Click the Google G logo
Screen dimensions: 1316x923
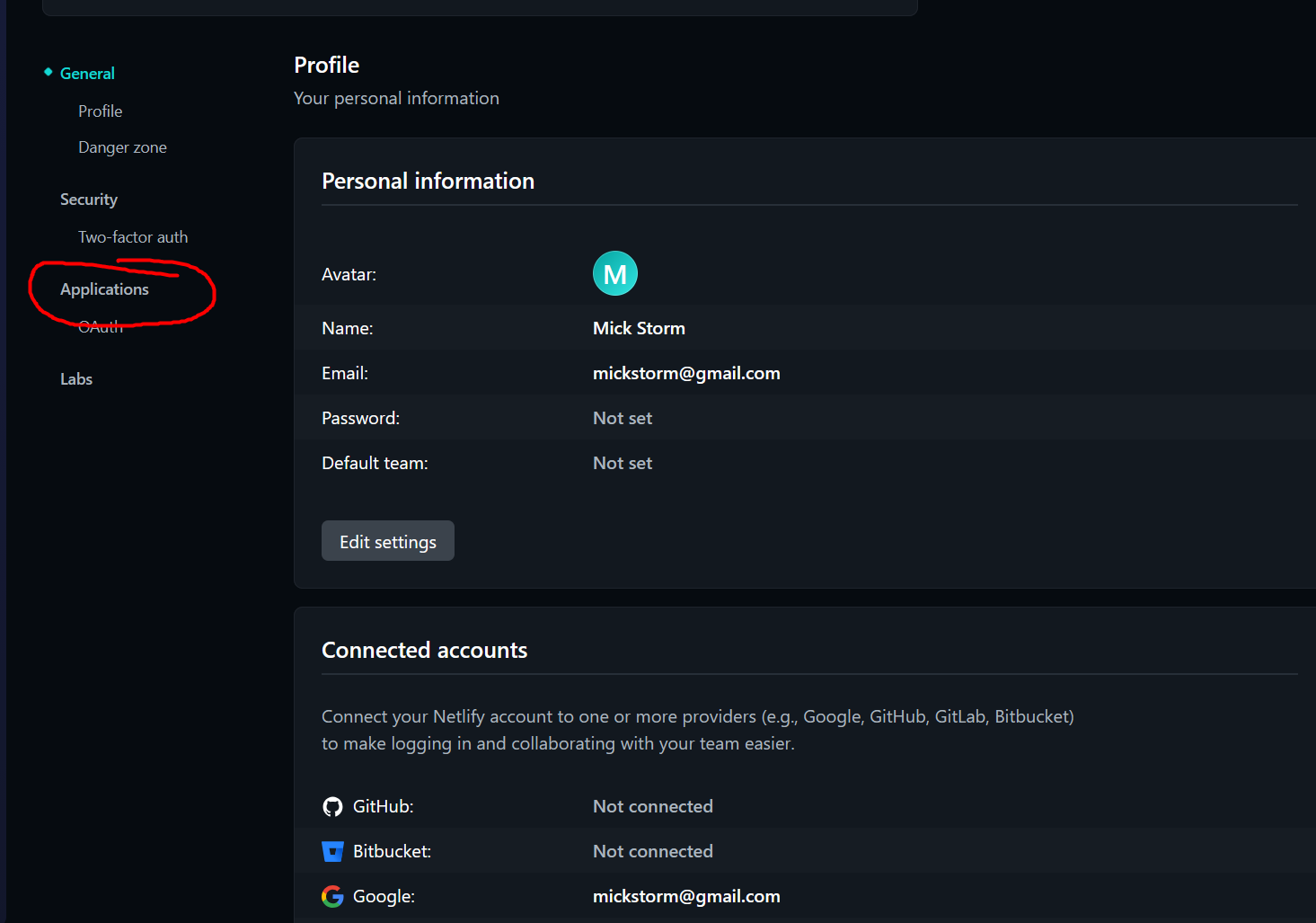point(332,896)
